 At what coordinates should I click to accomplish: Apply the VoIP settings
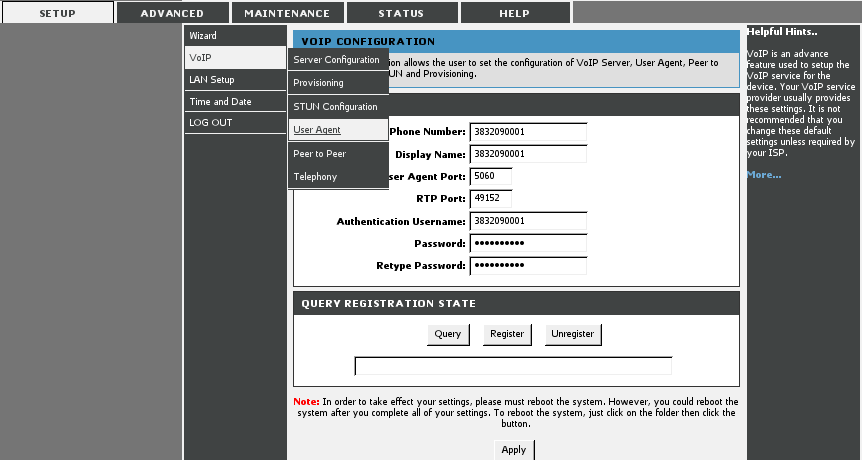tap(513, 450)
